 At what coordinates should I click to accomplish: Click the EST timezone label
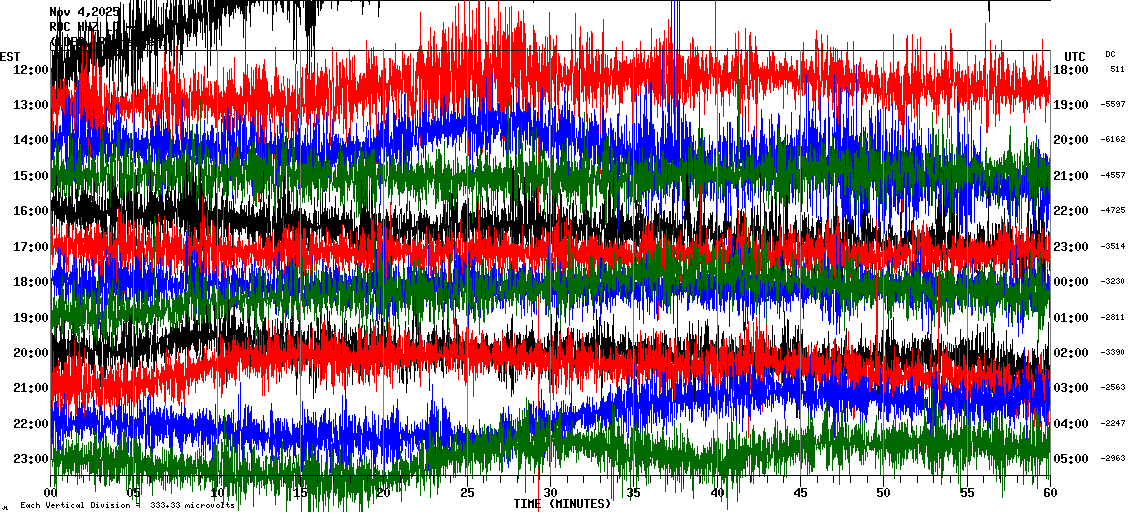(x=10, y=56)
